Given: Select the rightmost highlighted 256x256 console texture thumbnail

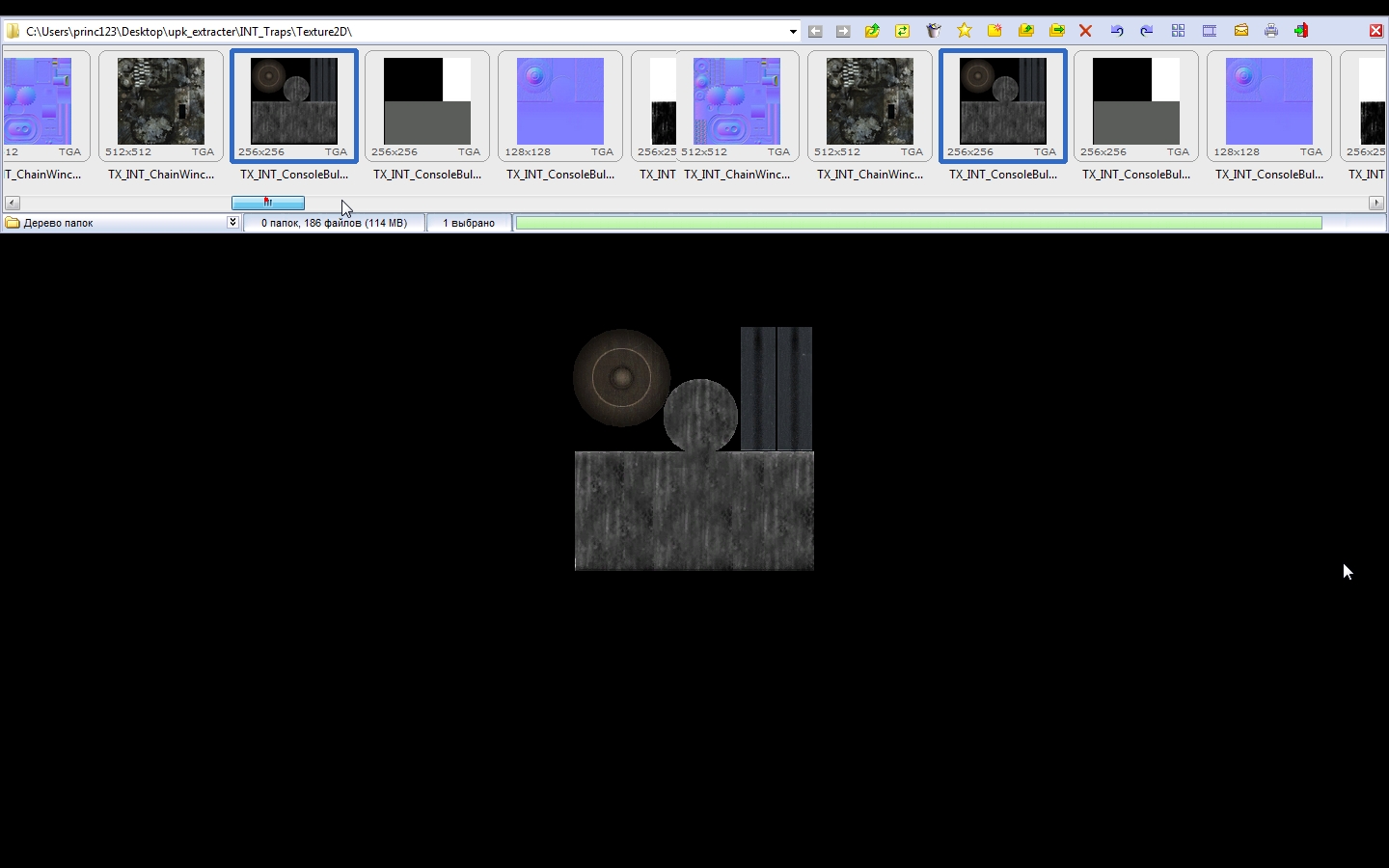Looking at the screenshot, I should point(1003,106).
